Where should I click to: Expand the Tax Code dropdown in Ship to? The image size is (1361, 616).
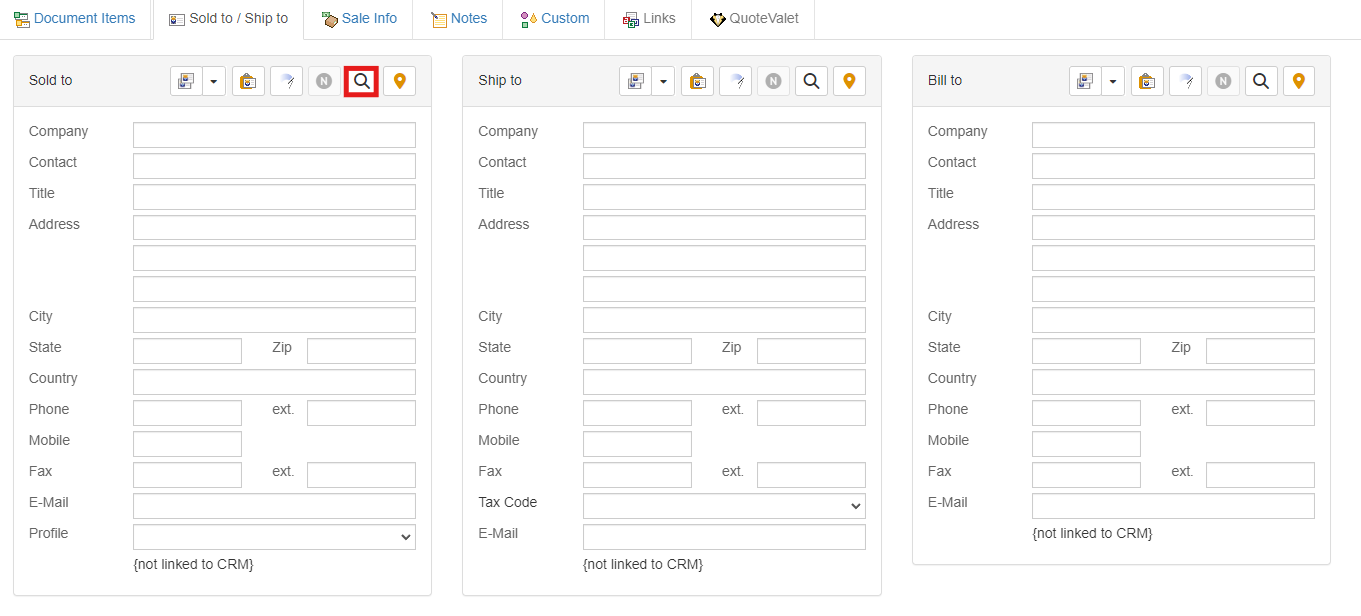tap(724, 506)
